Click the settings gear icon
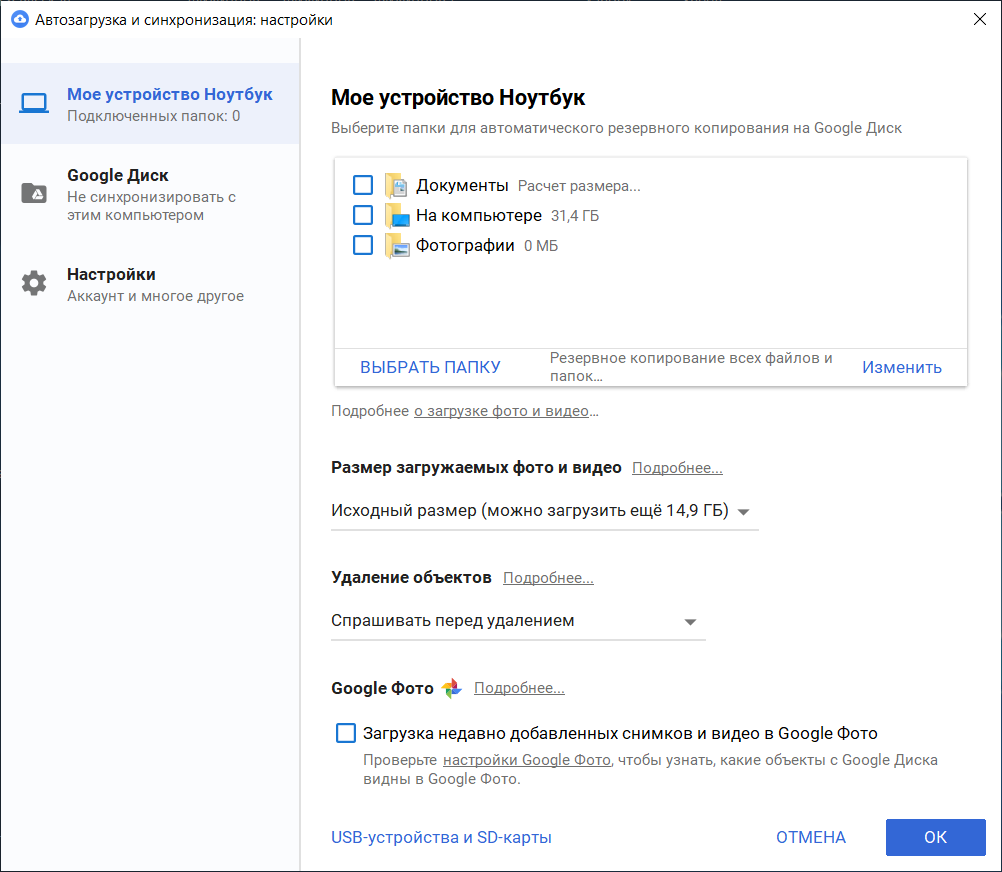 tap(34, 283)
